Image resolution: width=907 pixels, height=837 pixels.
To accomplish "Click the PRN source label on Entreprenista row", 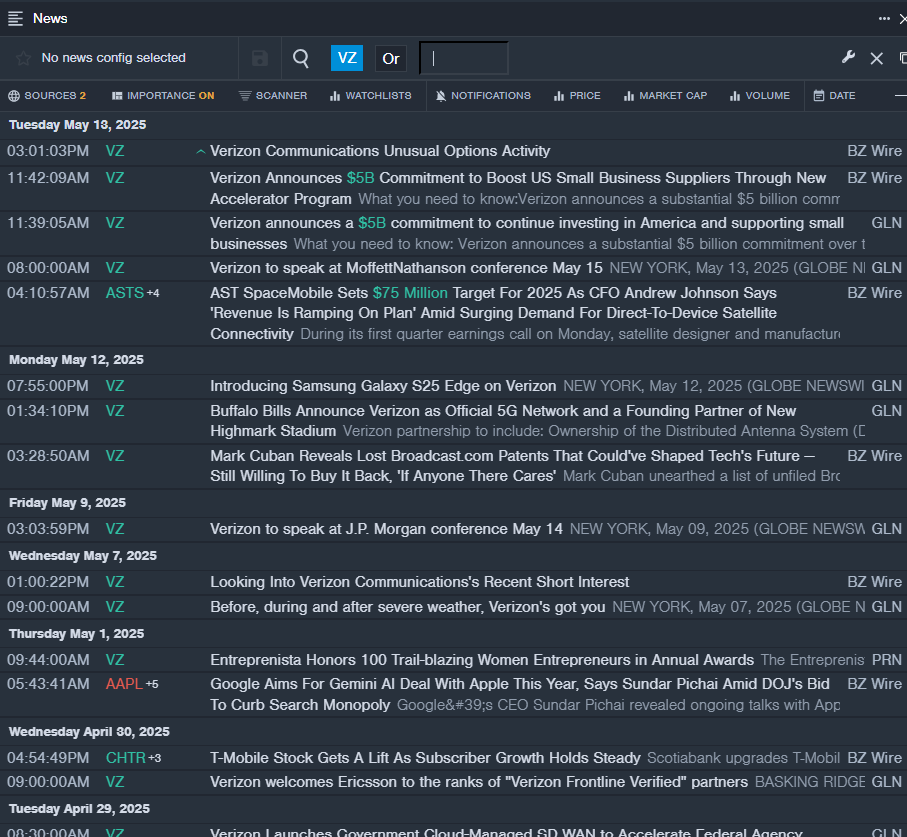I will pos(887,660).
